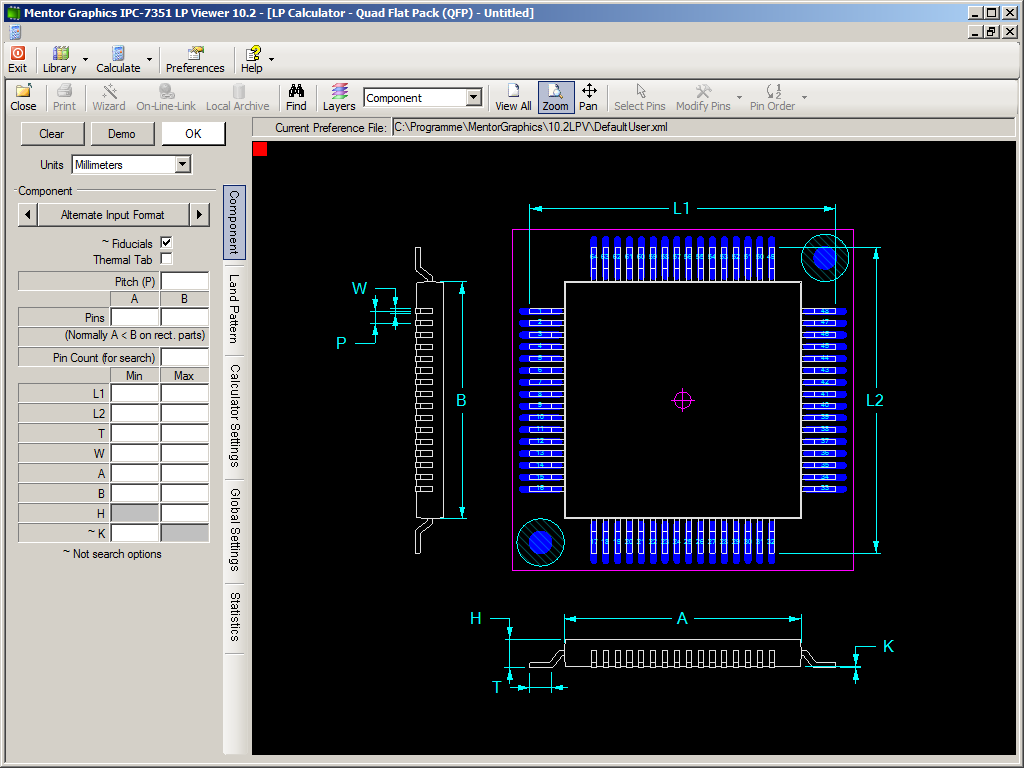
Task: Open the Library tool
Action: point(59,59)
